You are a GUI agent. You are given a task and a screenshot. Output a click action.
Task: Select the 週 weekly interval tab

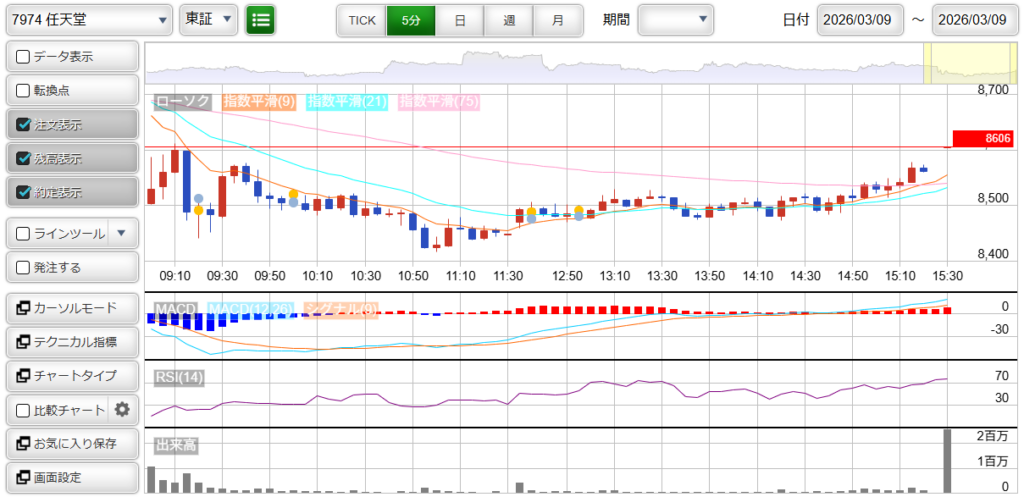pyautogui.click(x=509, y=20)
